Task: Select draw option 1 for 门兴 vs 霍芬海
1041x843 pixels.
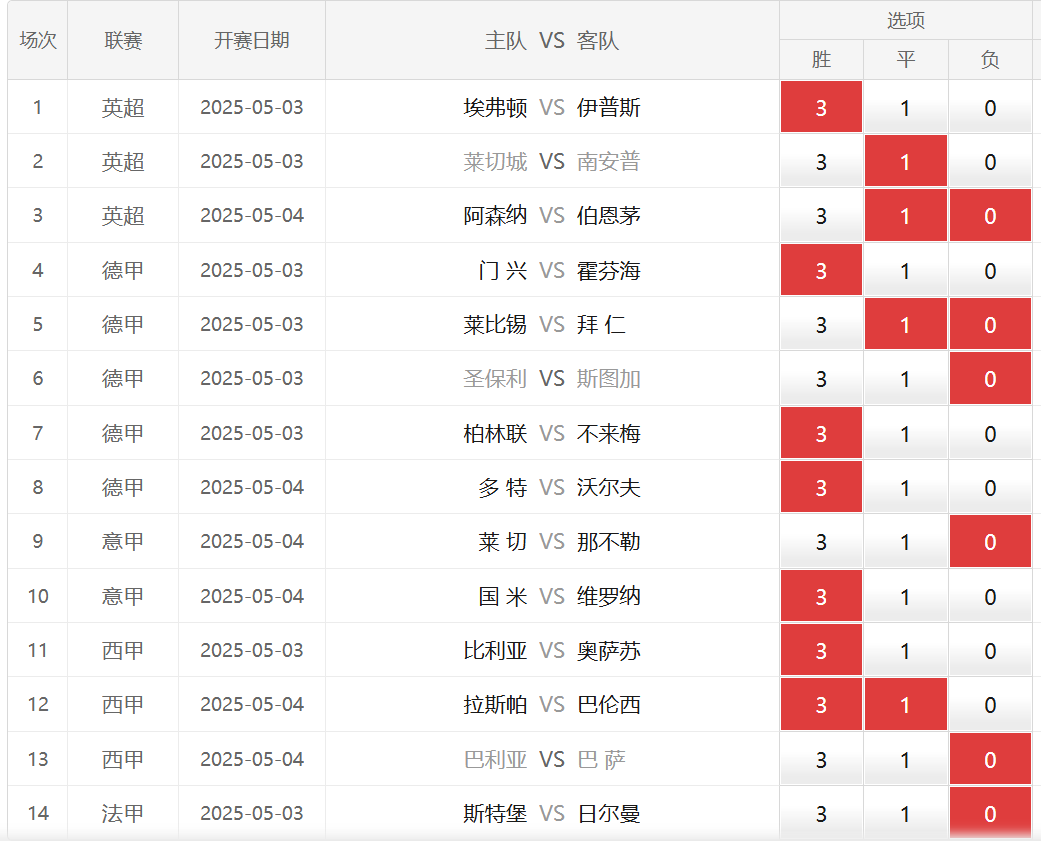Action: point(906,270)
